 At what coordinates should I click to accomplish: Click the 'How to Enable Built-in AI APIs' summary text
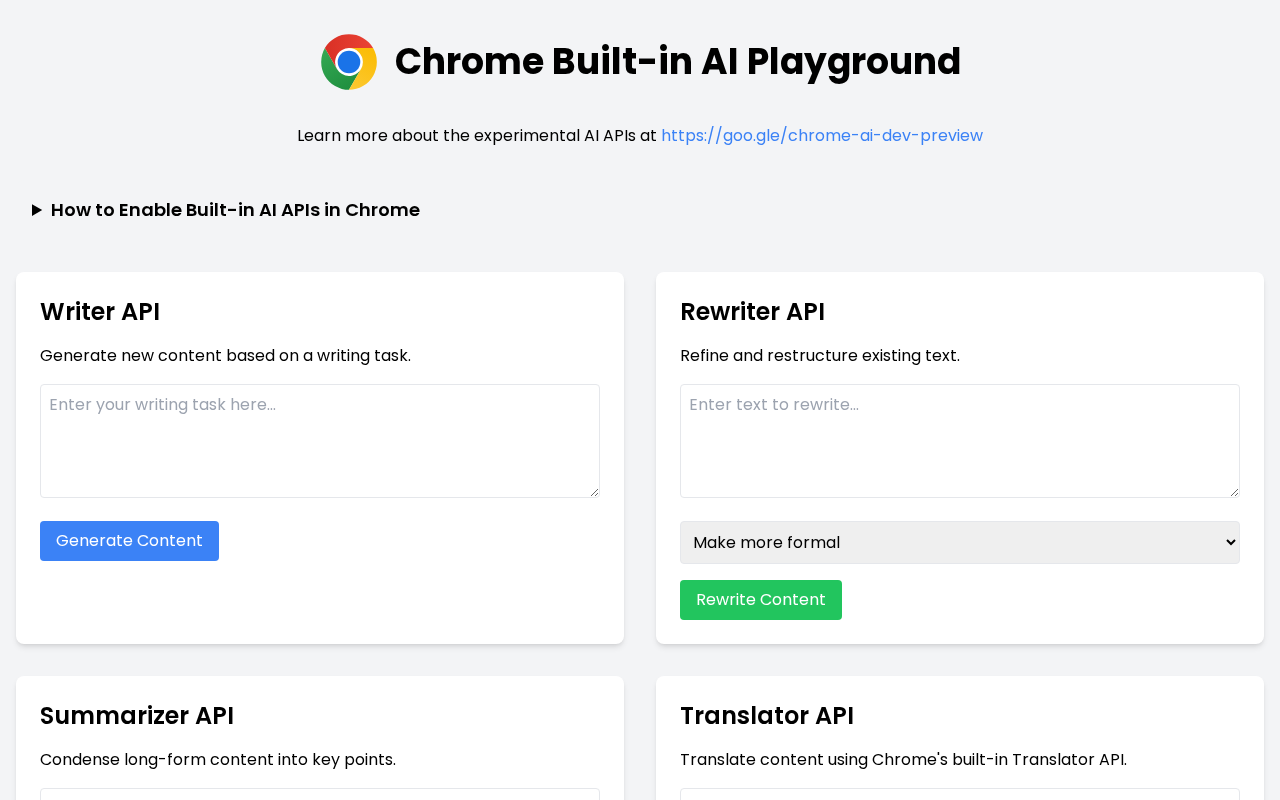pyautogui.click(x=235, y=210)
